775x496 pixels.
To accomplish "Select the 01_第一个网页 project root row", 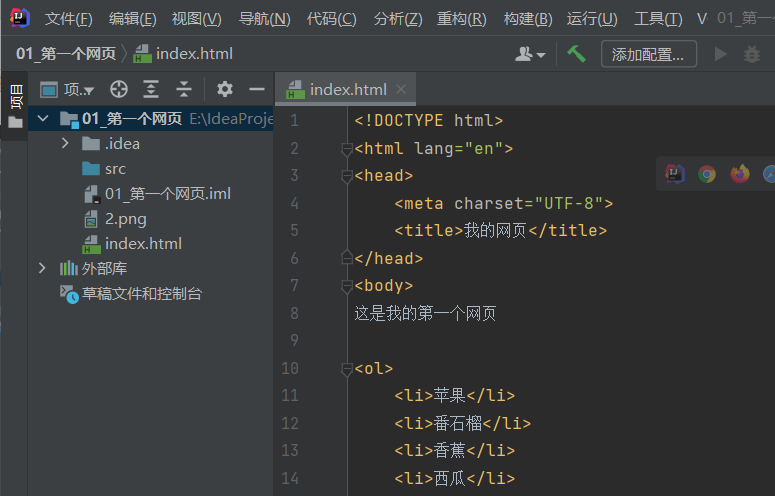I will [151, 119].
